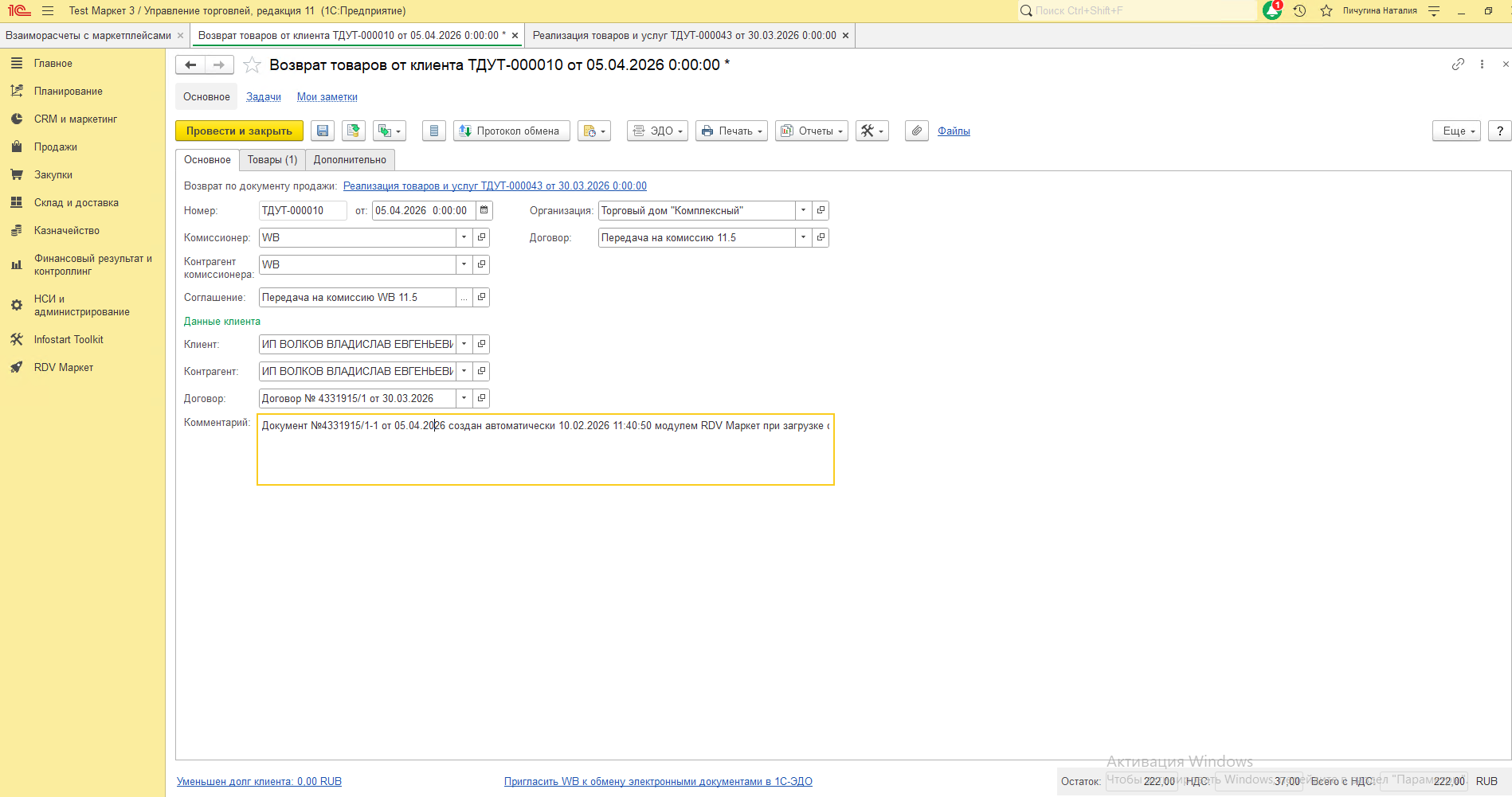
Task: Open the tools wrench dropdown
Action: click(872, 131)
